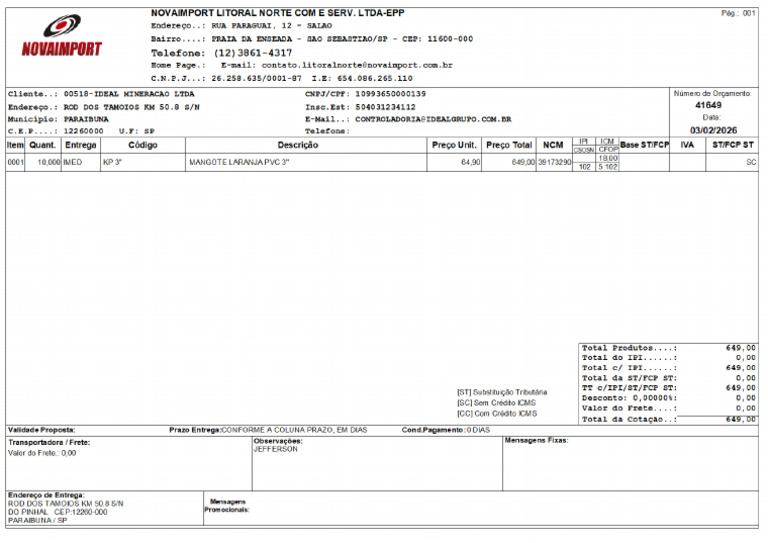This screenshot has height=543, width=768.
Task: Select C.E.P. value 12260000
Action: click(83, 131)
